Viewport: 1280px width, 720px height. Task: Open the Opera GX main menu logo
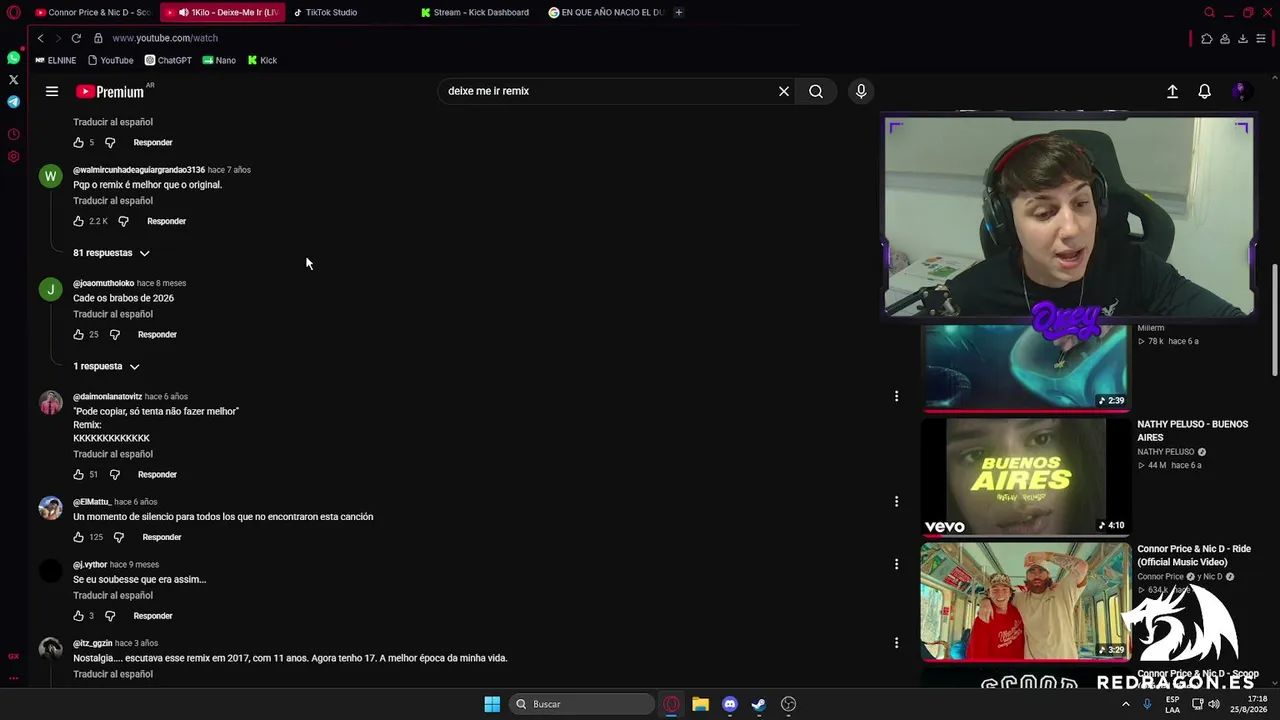click(13, 13)
